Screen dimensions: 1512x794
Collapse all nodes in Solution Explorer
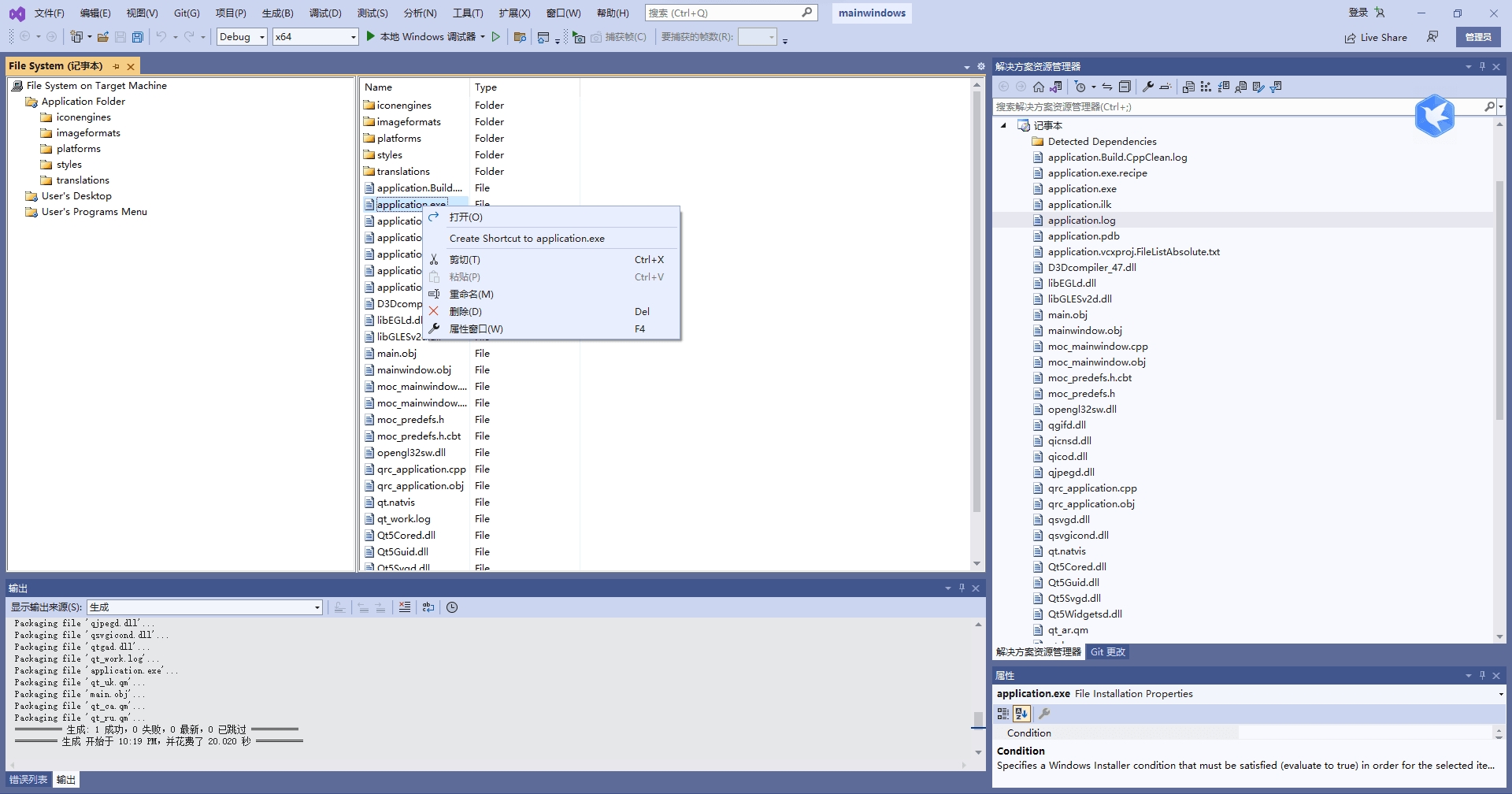1125,87
